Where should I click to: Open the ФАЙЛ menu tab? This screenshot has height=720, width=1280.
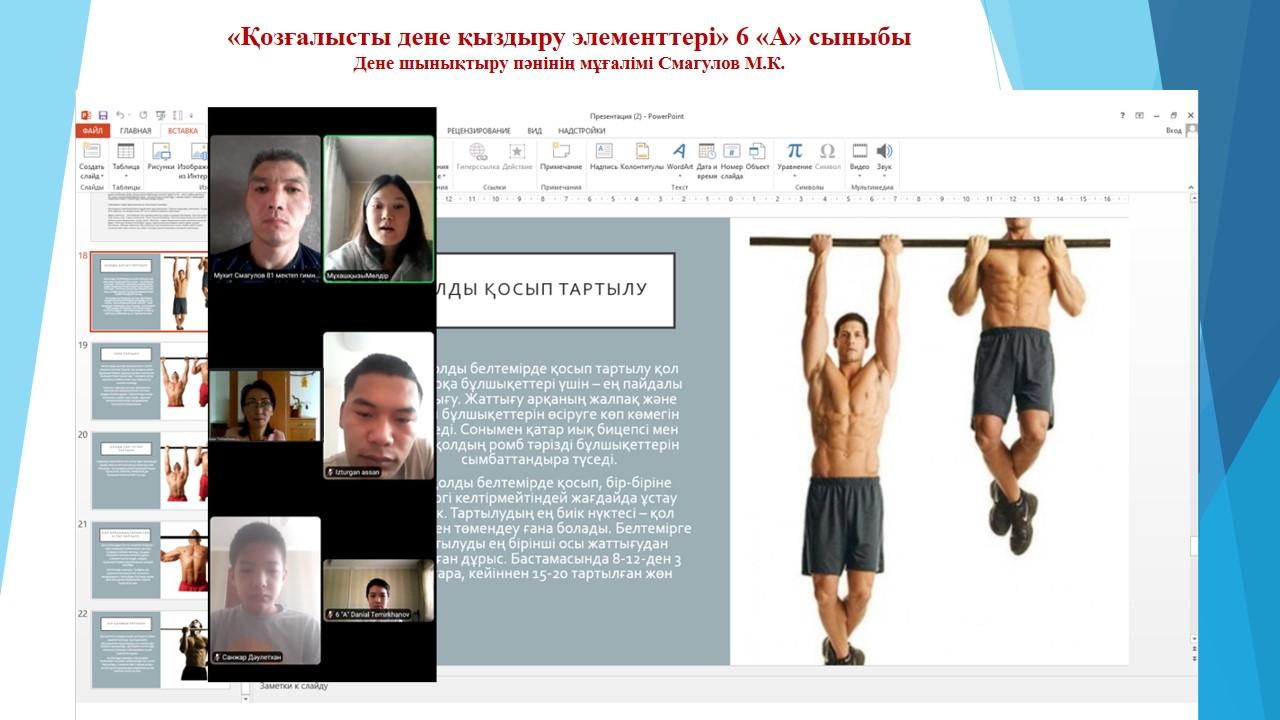click(x=92, y=131)
